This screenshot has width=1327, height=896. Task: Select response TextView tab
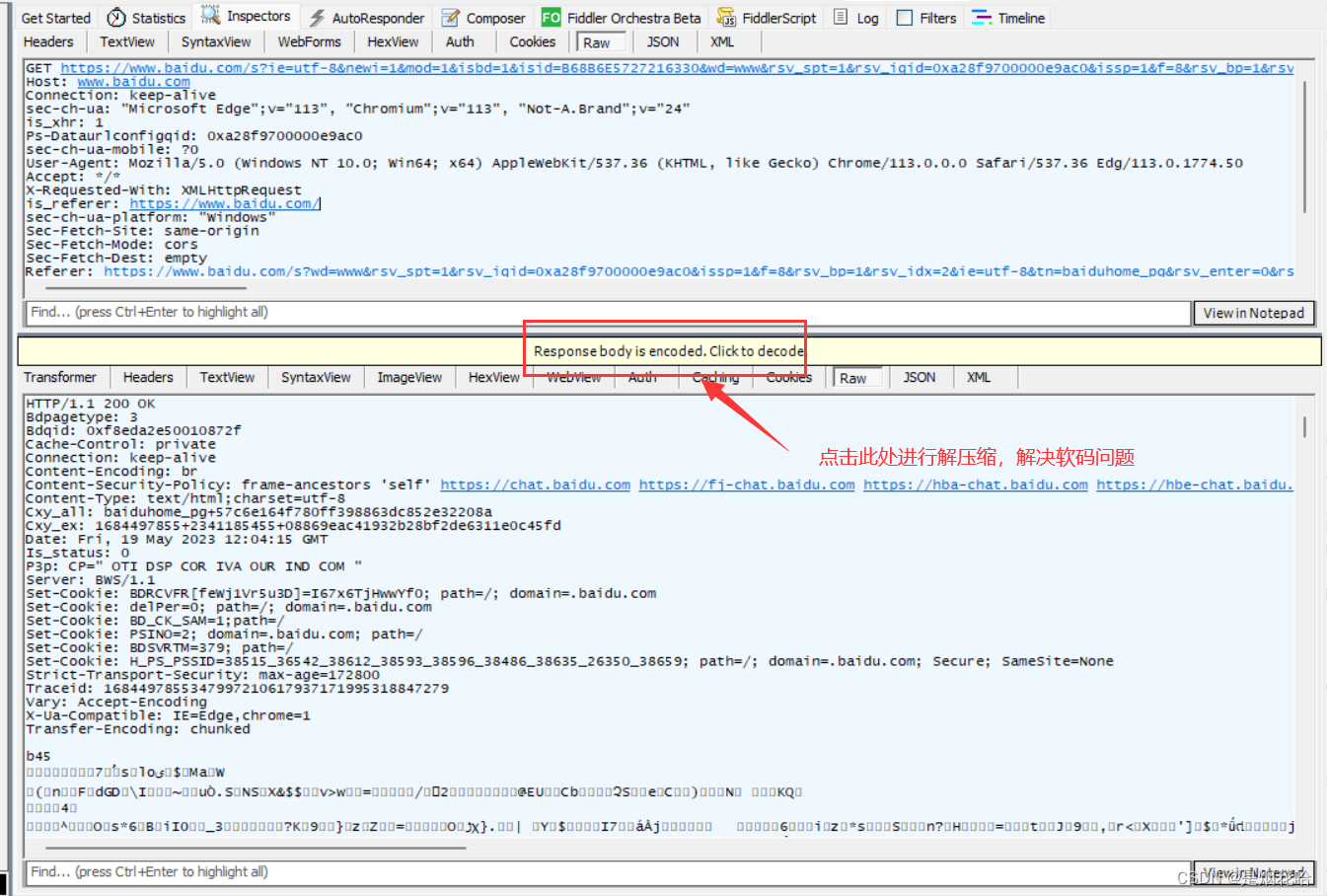(227, 377)
